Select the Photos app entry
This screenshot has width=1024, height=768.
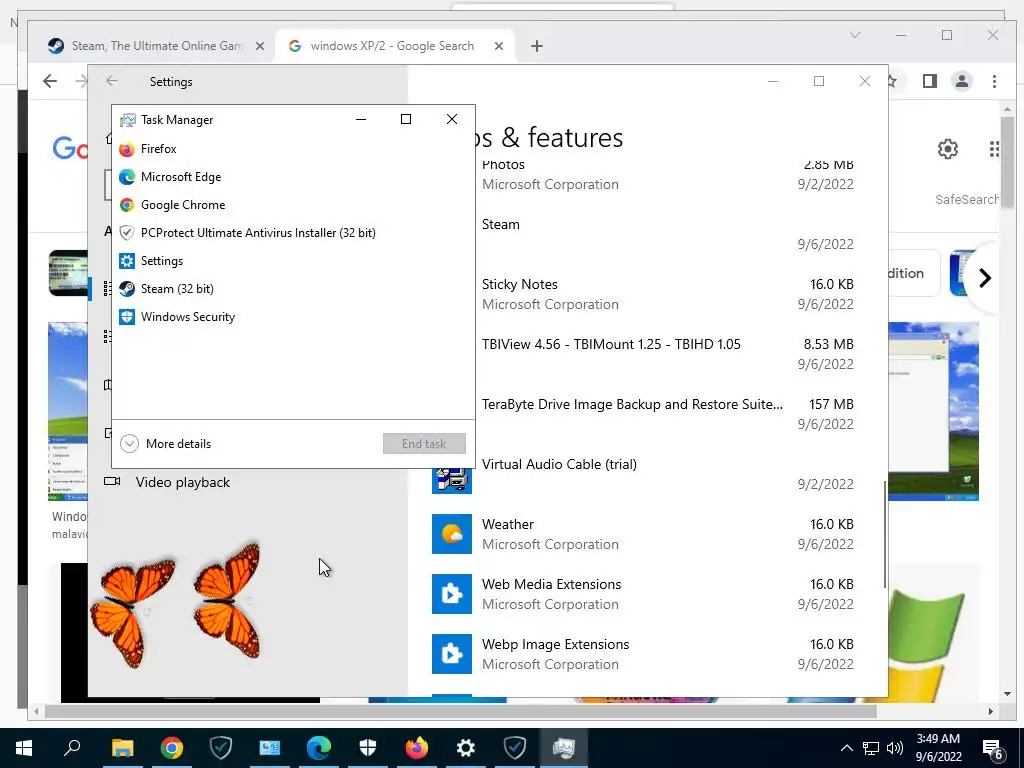666,176
